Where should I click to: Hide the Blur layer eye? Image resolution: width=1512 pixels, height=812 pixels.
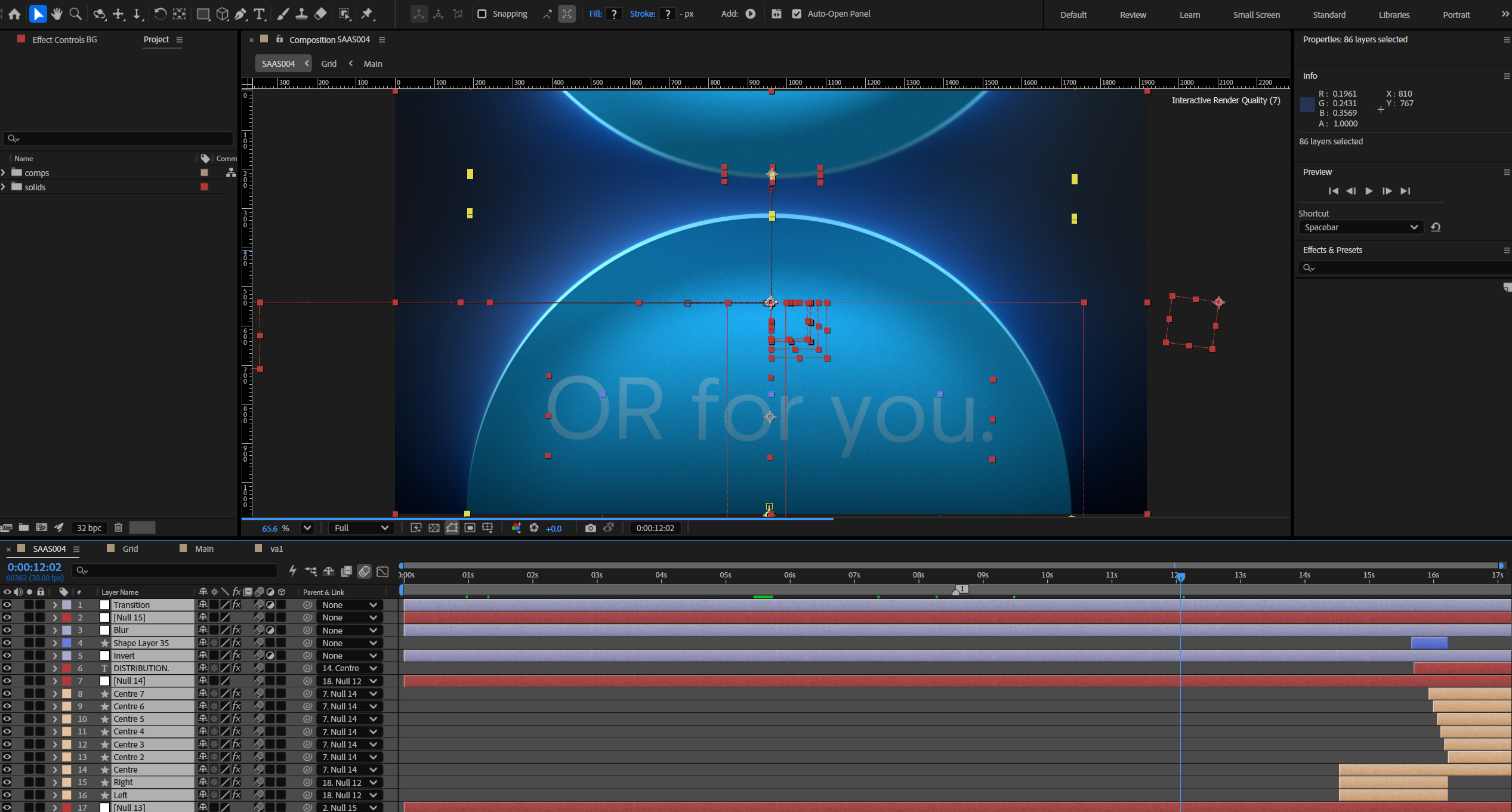click(7, 630)
